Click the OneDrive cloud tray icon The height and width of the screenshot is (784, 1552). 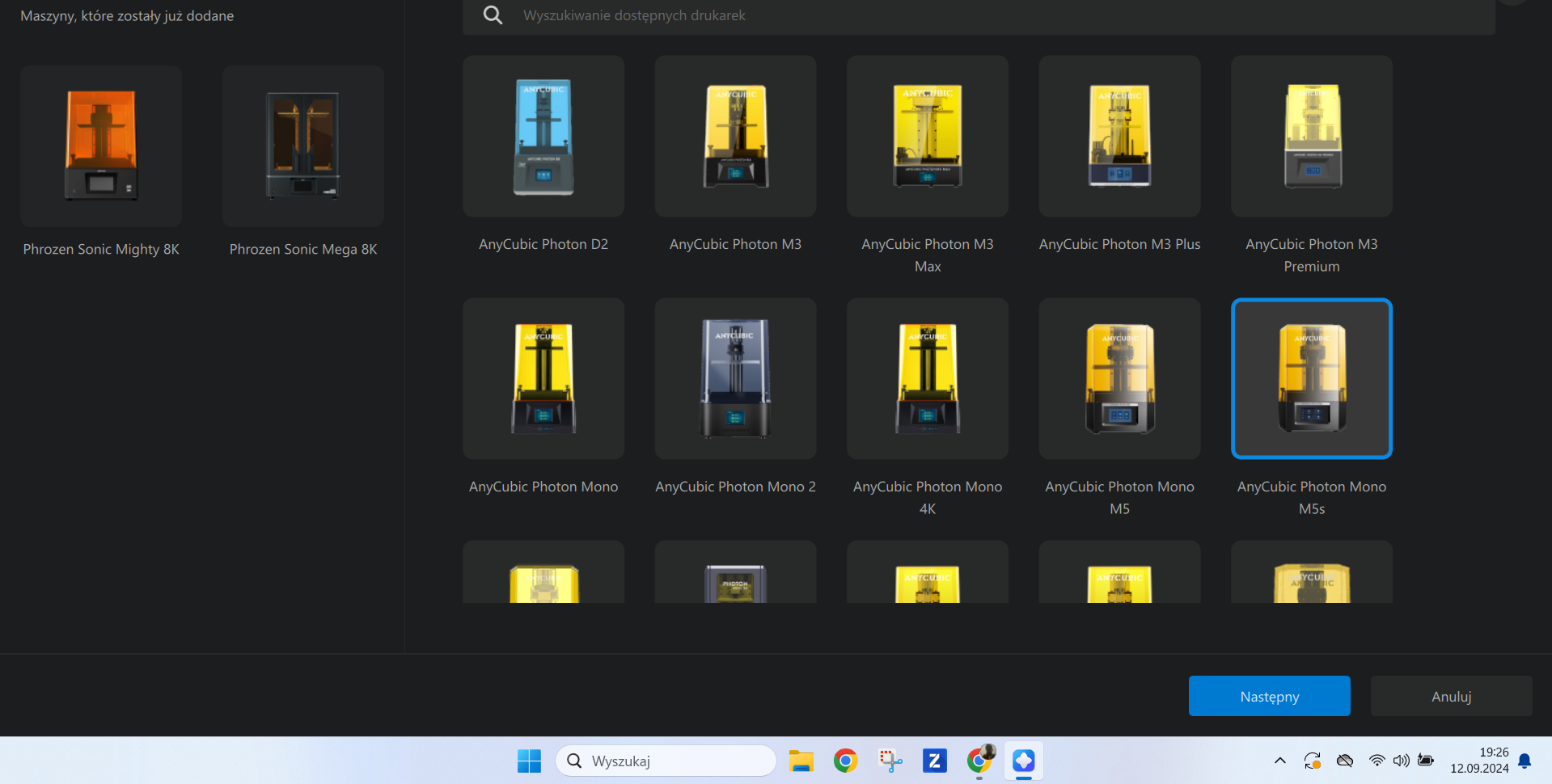tap(1345, 761)
